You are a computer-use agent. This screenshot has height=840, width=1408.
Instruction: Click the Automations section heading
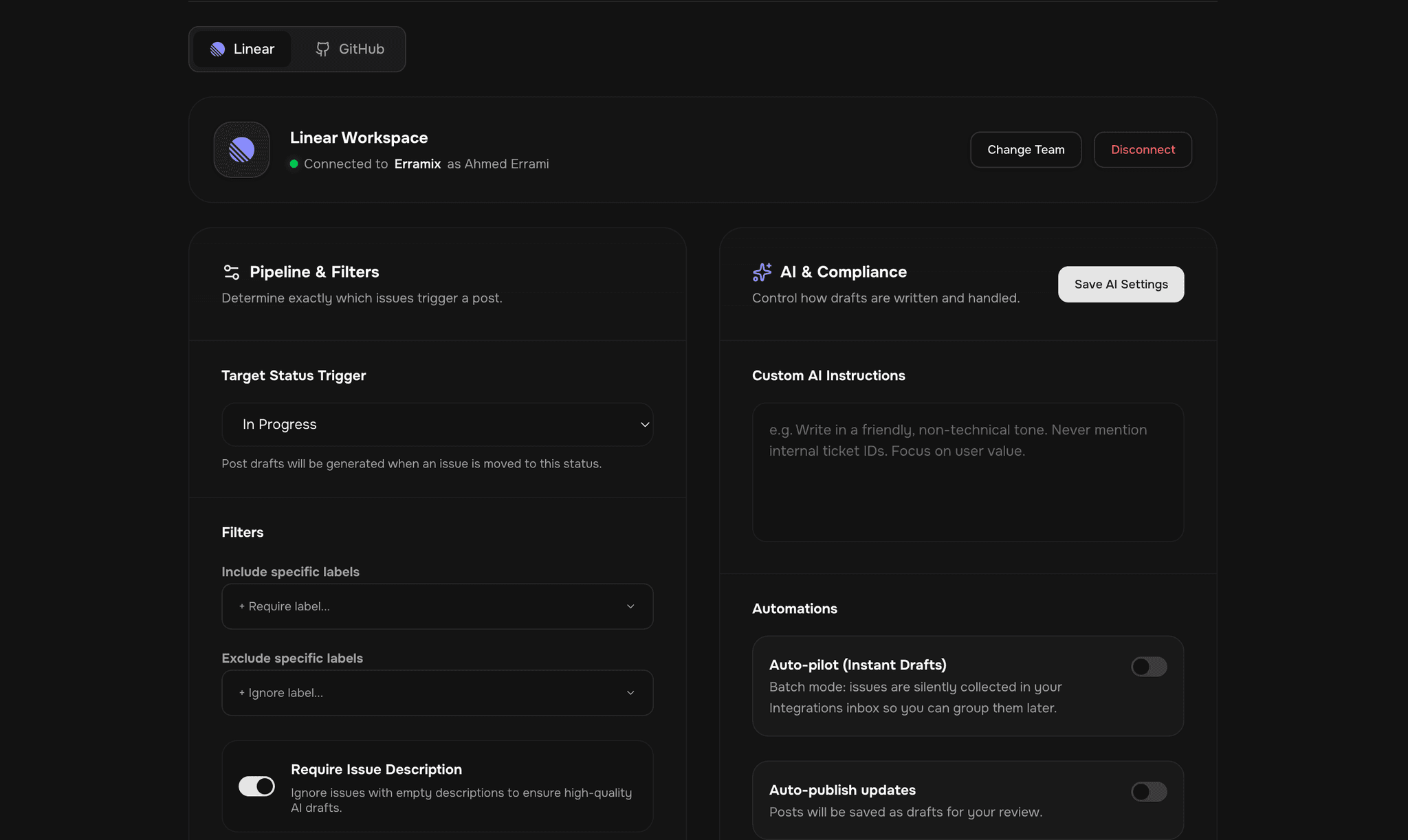coord(795,608)
